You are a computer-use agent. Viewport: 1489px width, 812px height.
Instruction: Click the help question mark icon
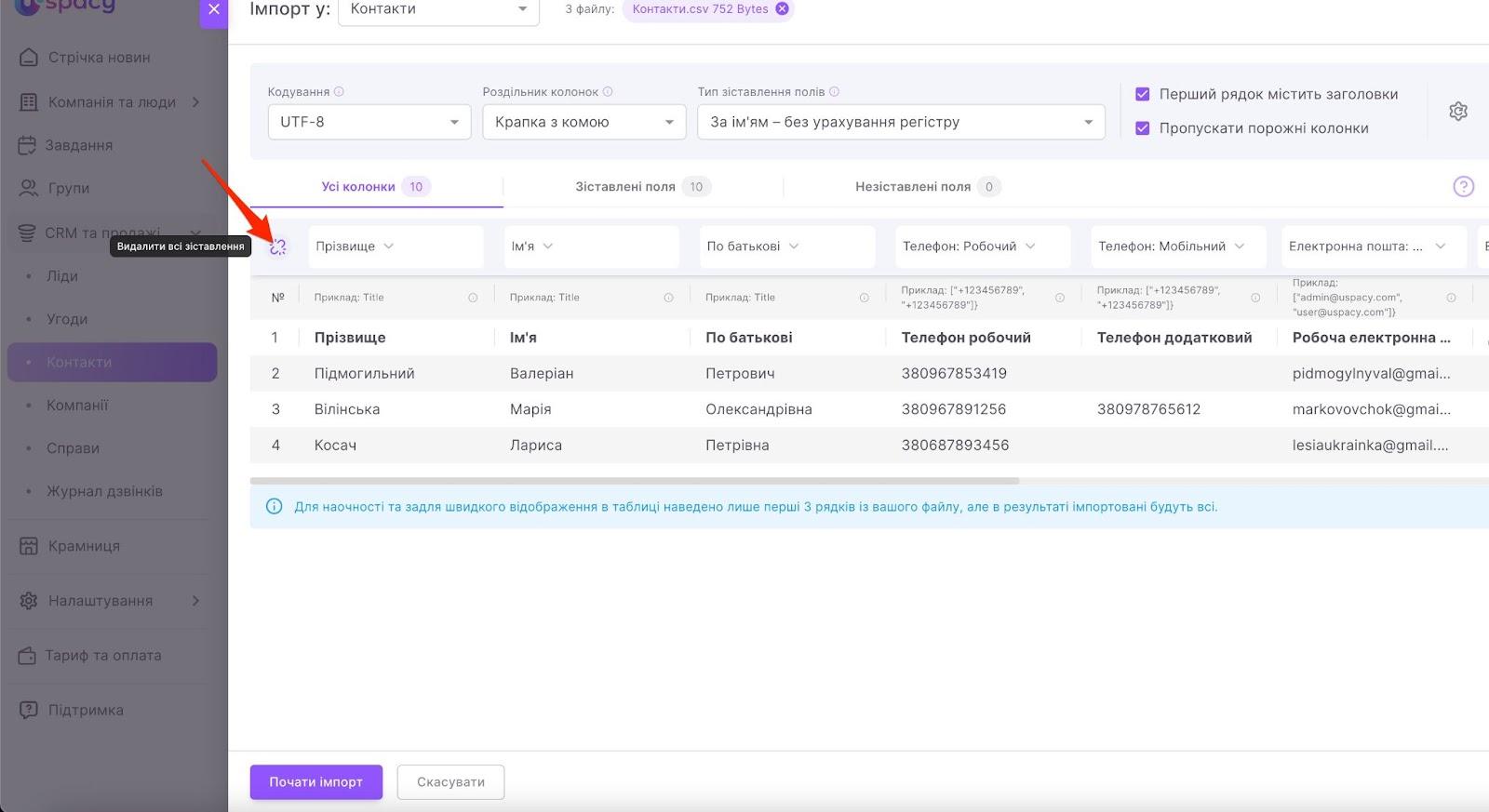(x=1463, y=187)
